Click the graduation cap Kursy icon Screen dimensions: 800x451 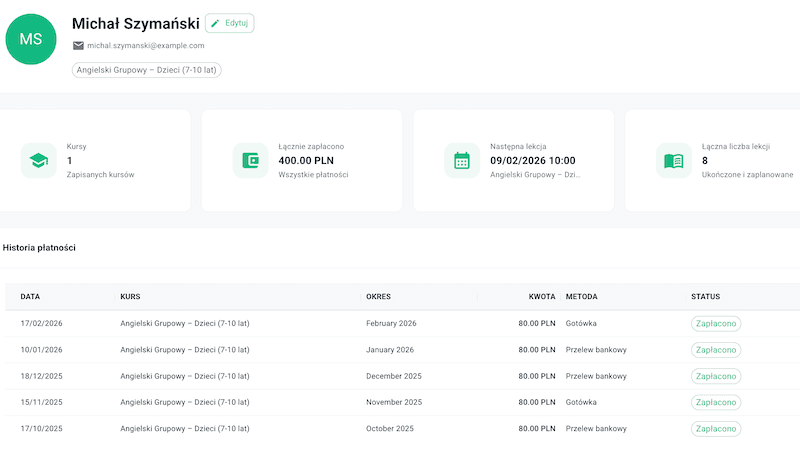click(39, 160)
